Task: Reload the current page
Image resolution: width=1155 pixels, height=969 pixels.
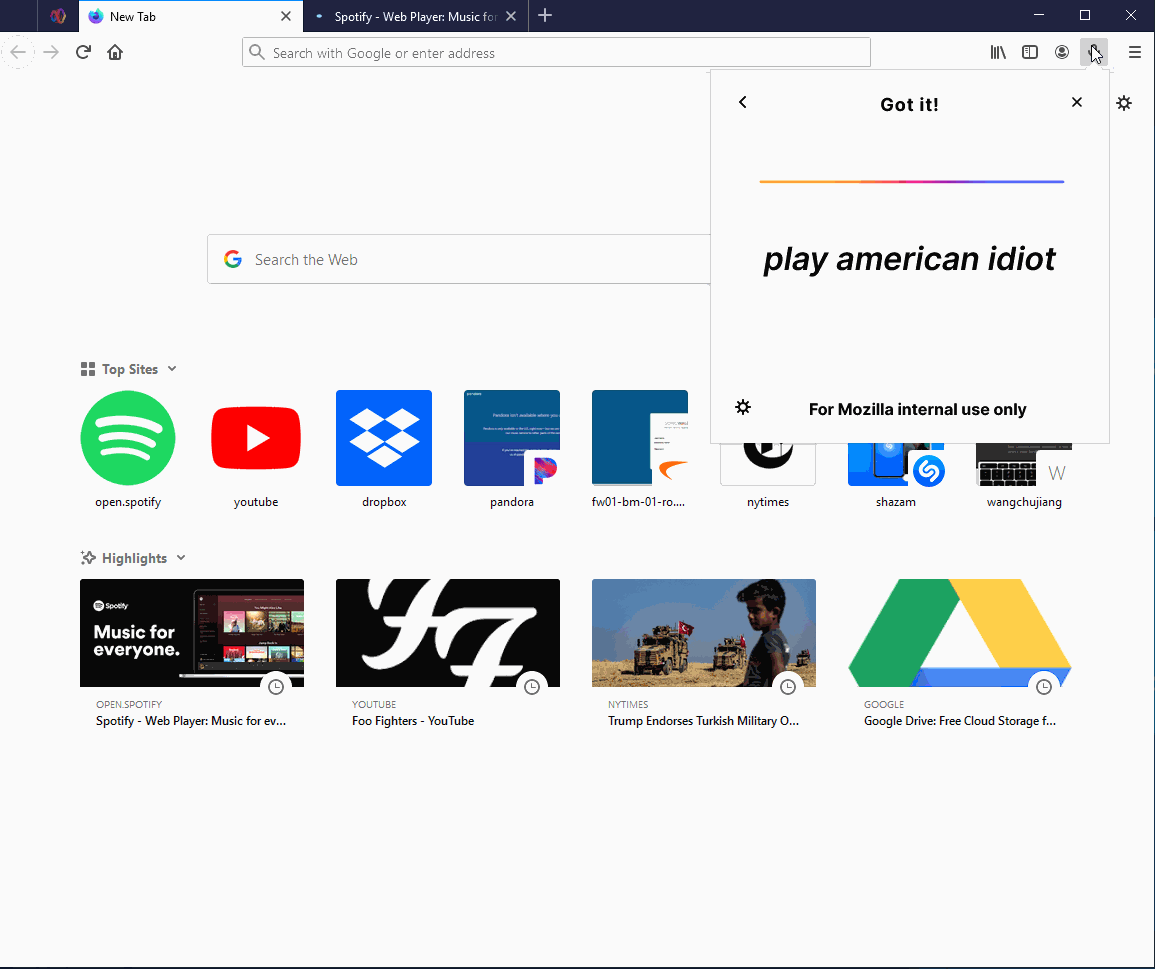Action: click(83, 52)
